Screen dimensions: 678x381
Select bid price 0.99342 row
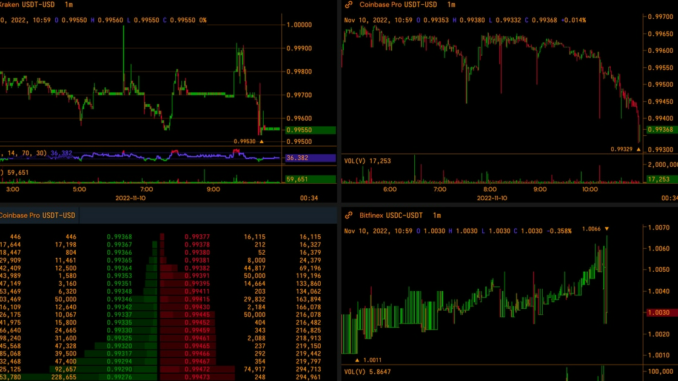[x=119, y=307]
